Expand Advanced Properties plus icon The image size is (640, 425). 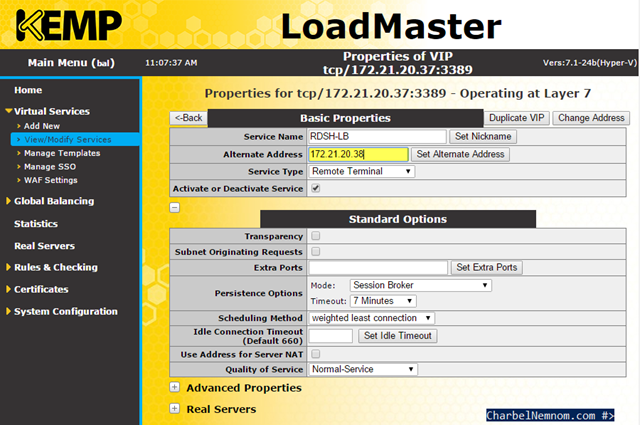[x=175, y=387]
